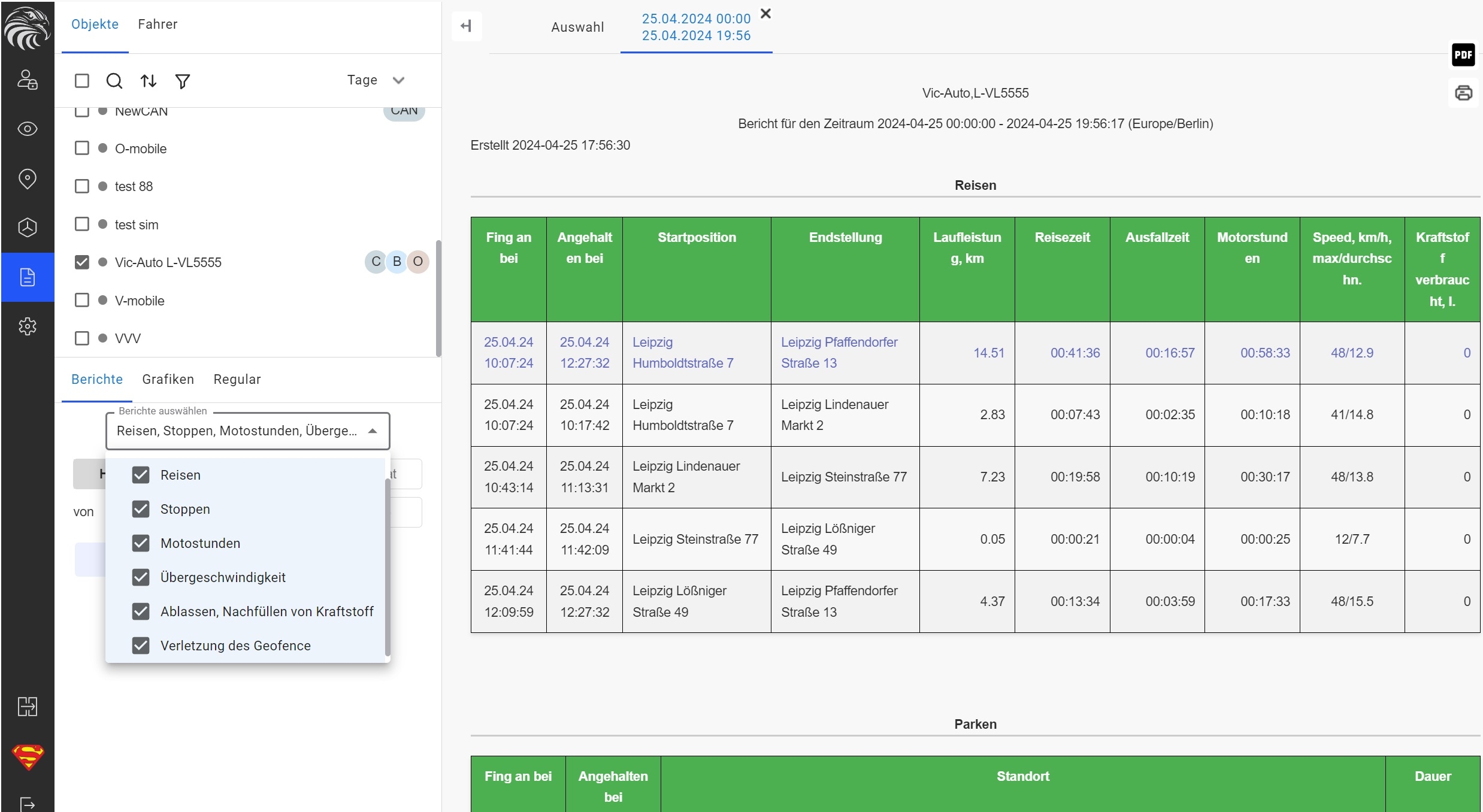Click the 00:41:36 Reisezeit link

click(x=1075, y=353)
